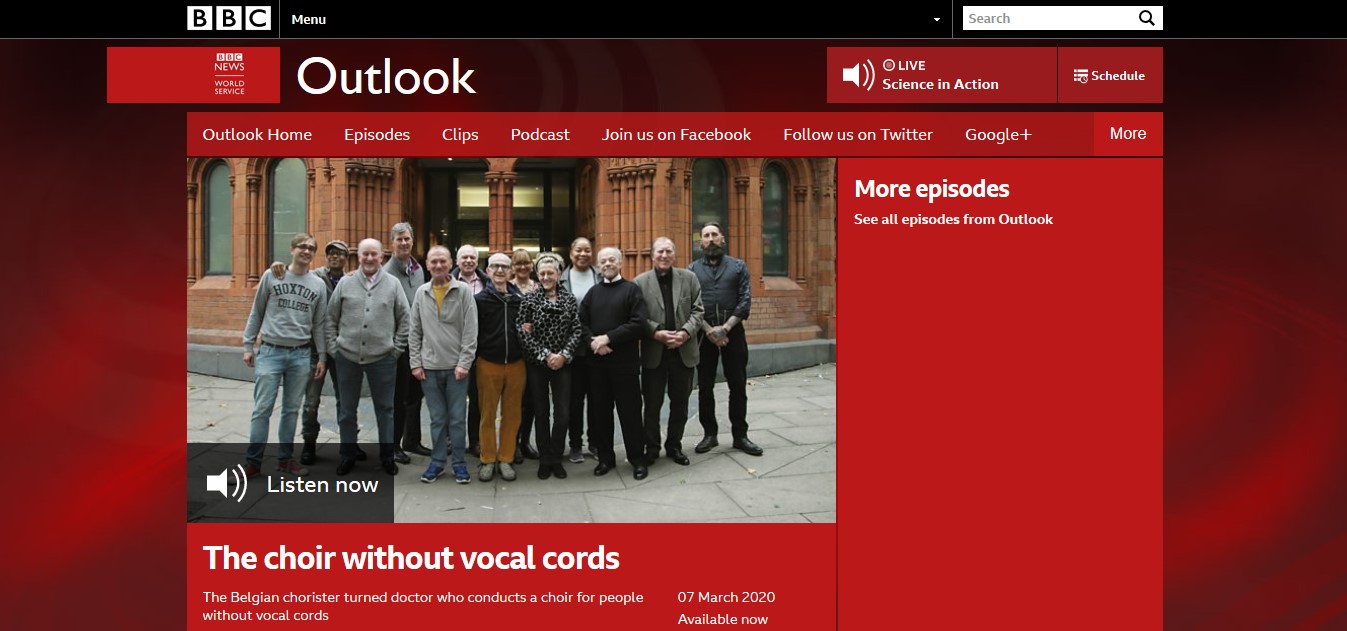Select the Clips navigation item
The image size is (1347, 631).
460,134
